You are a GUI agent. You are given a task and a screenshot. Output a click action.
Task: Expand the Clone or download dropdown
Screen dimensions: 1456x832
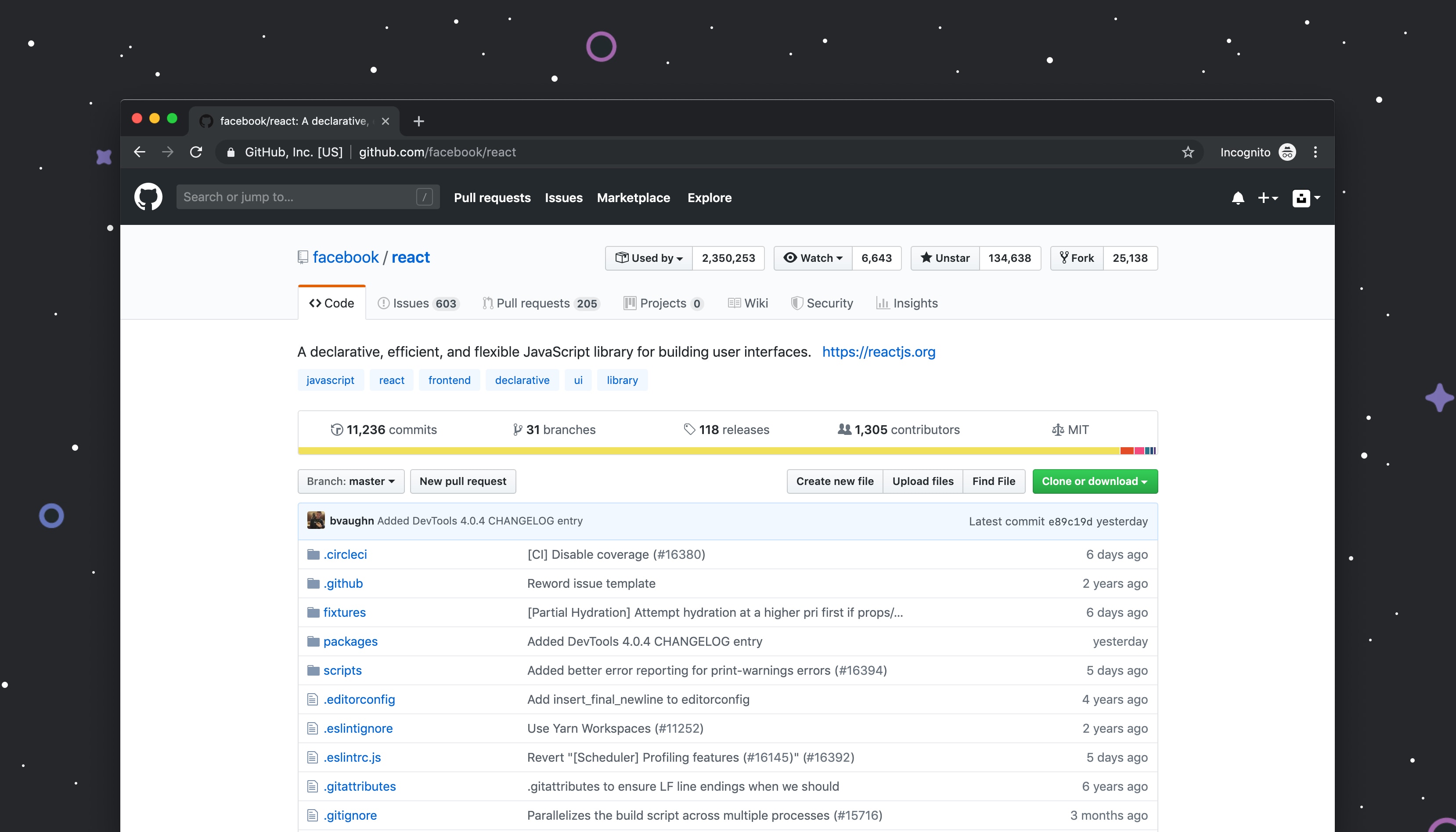point(1093,481)
